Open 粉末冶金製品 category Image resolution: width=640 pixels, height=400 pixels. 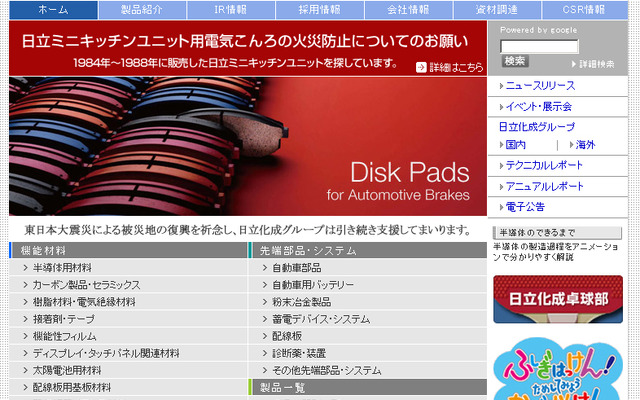pyautogui.click(x=302, y=302)
